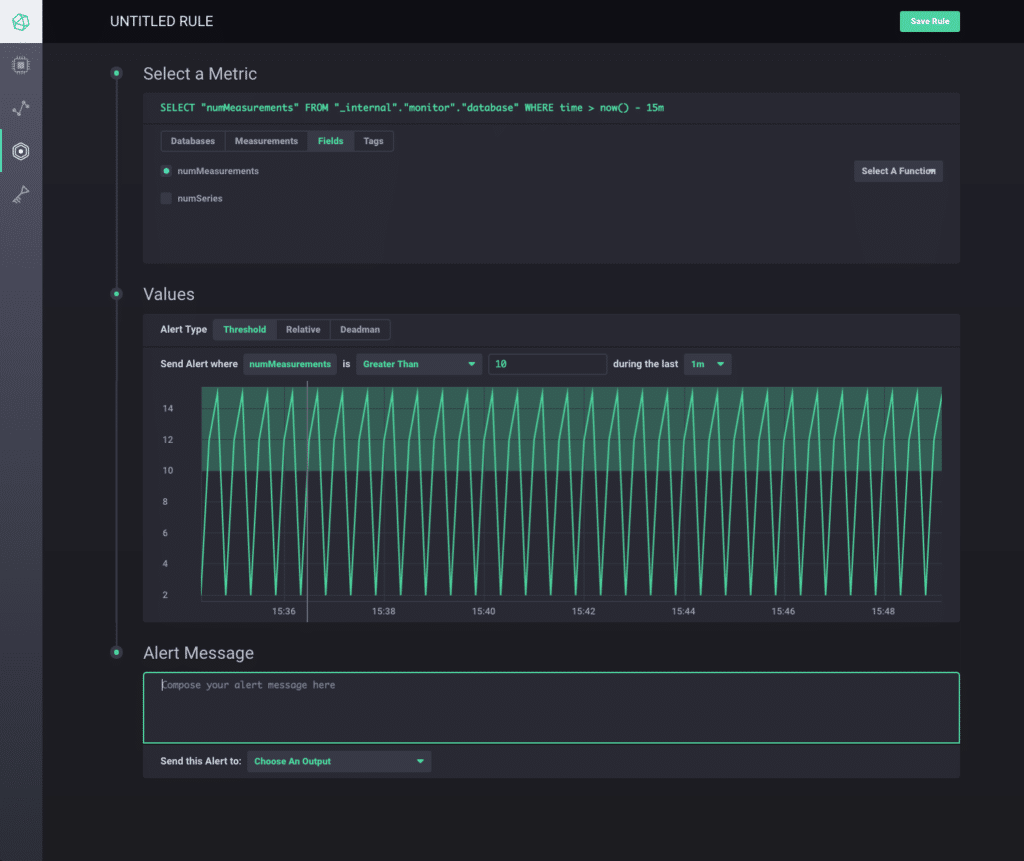Check the numSeries field checkbox
This screenshot has width=1024, height=861.
(x=166, y=198)
